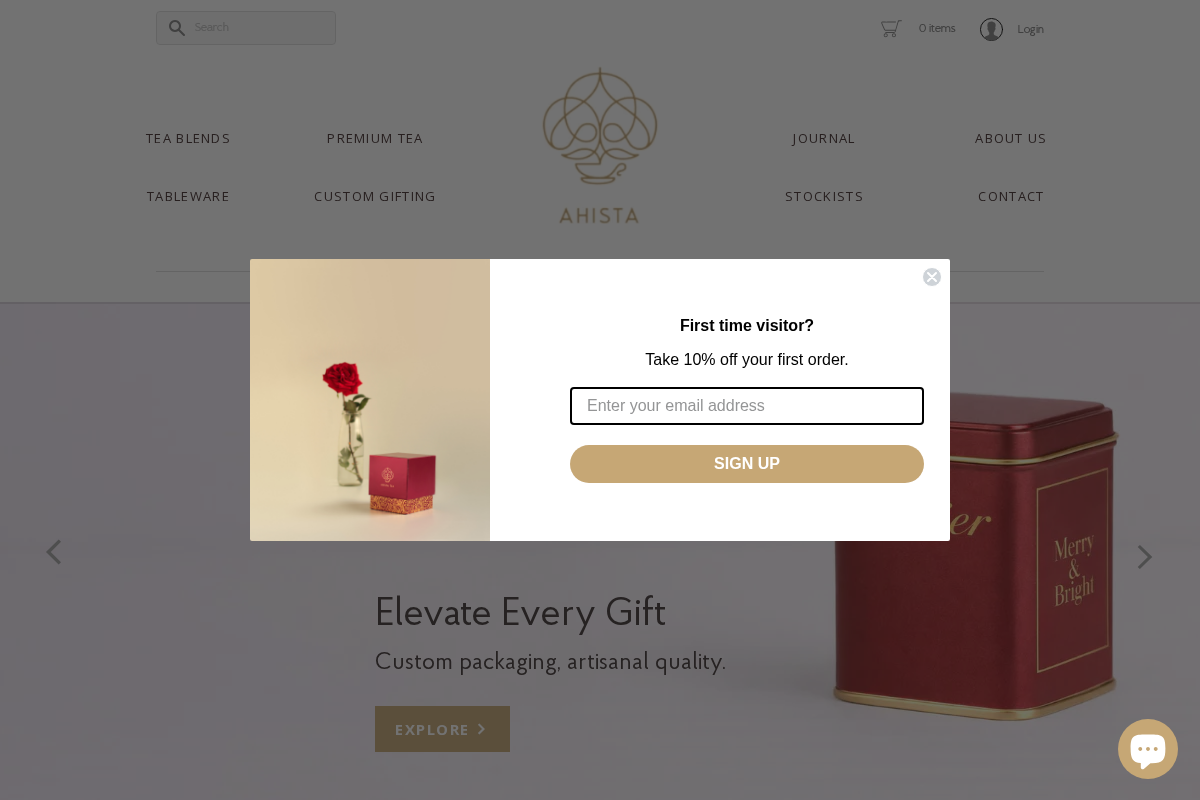
Task: View the Stockists page
Action: click(824, 196)
